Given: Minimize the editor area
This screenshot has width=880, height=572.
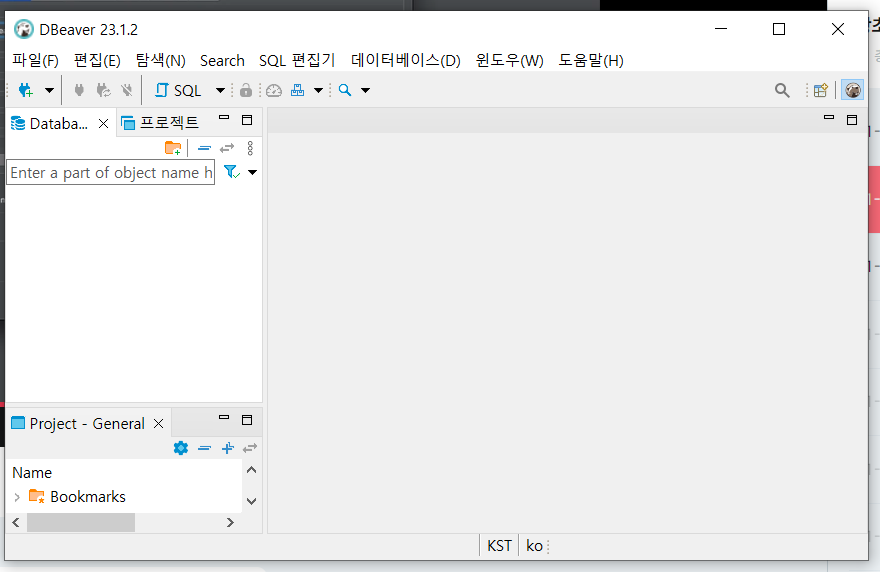Looking at the screenshot, I should pyautogui.click(x=829, y=117).
